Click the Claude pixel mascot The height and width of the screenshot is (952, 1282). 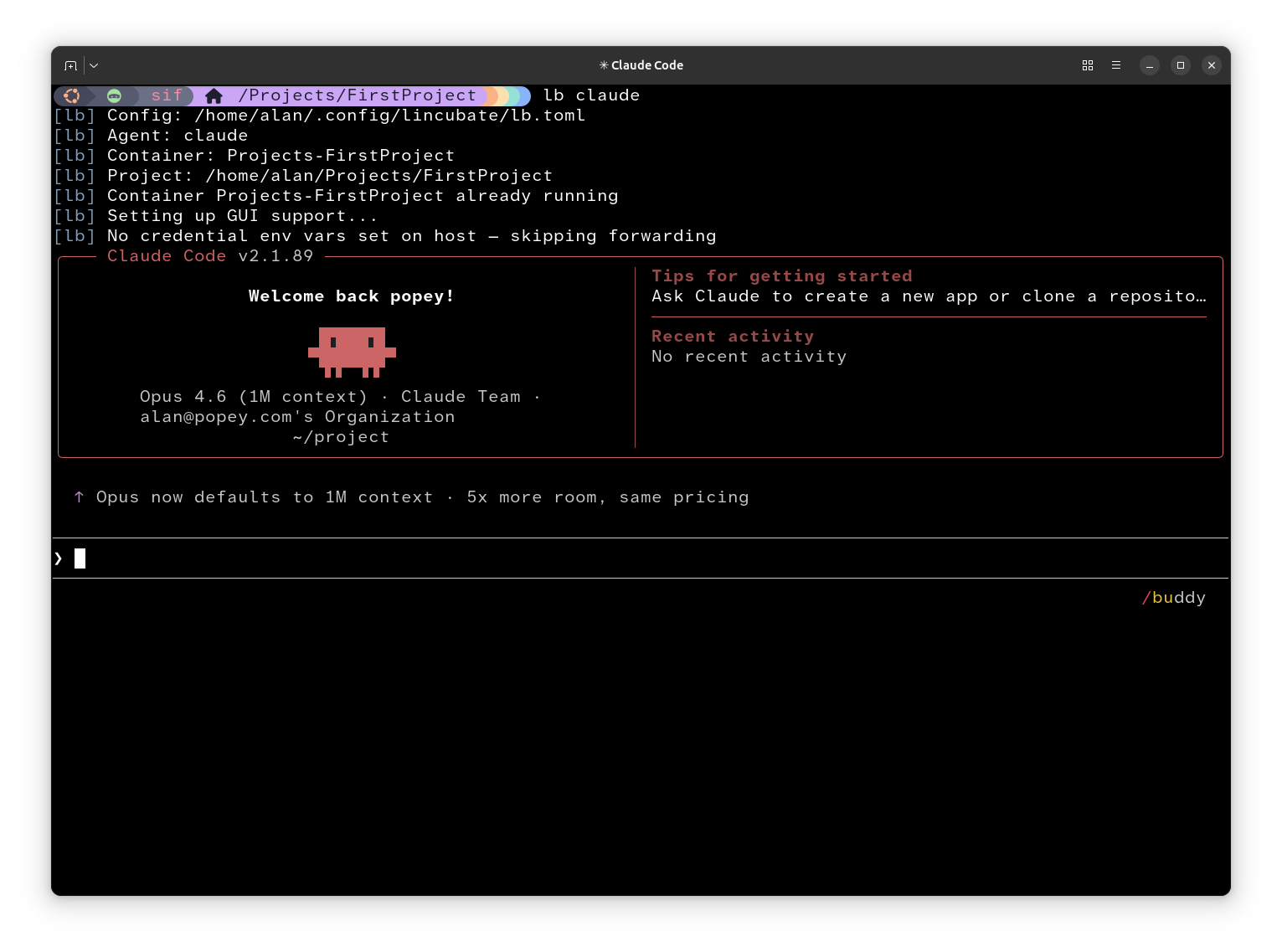[x=352, y=352]
